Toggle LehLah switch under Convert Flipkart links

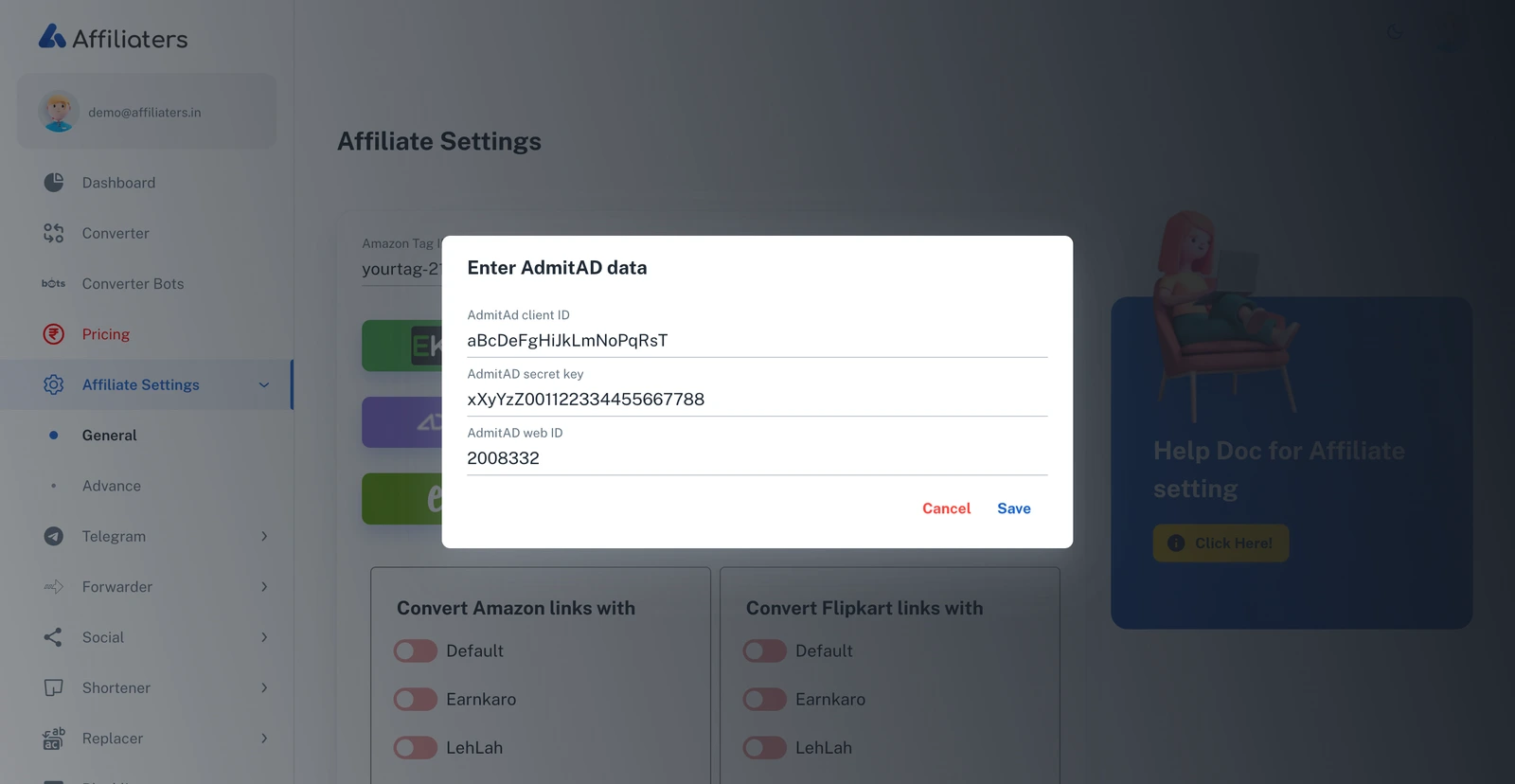[764, 747]
